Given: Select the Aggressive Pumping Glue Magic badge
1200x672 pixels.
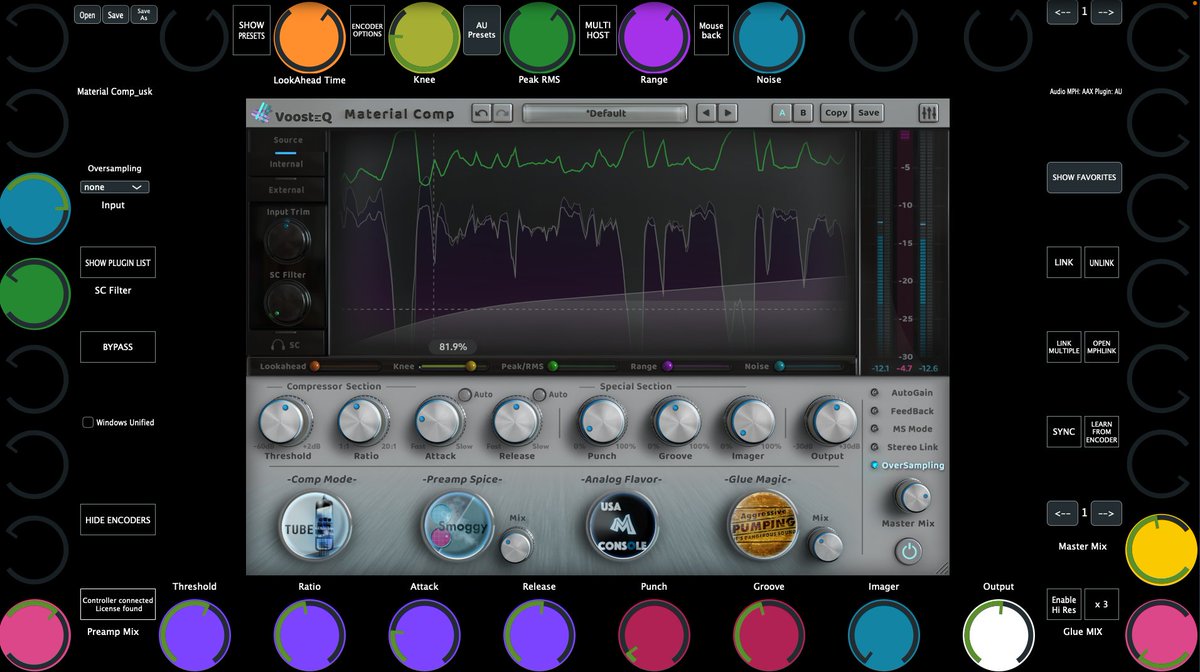Looking at the screenshot, I should (x=763, y=523).
